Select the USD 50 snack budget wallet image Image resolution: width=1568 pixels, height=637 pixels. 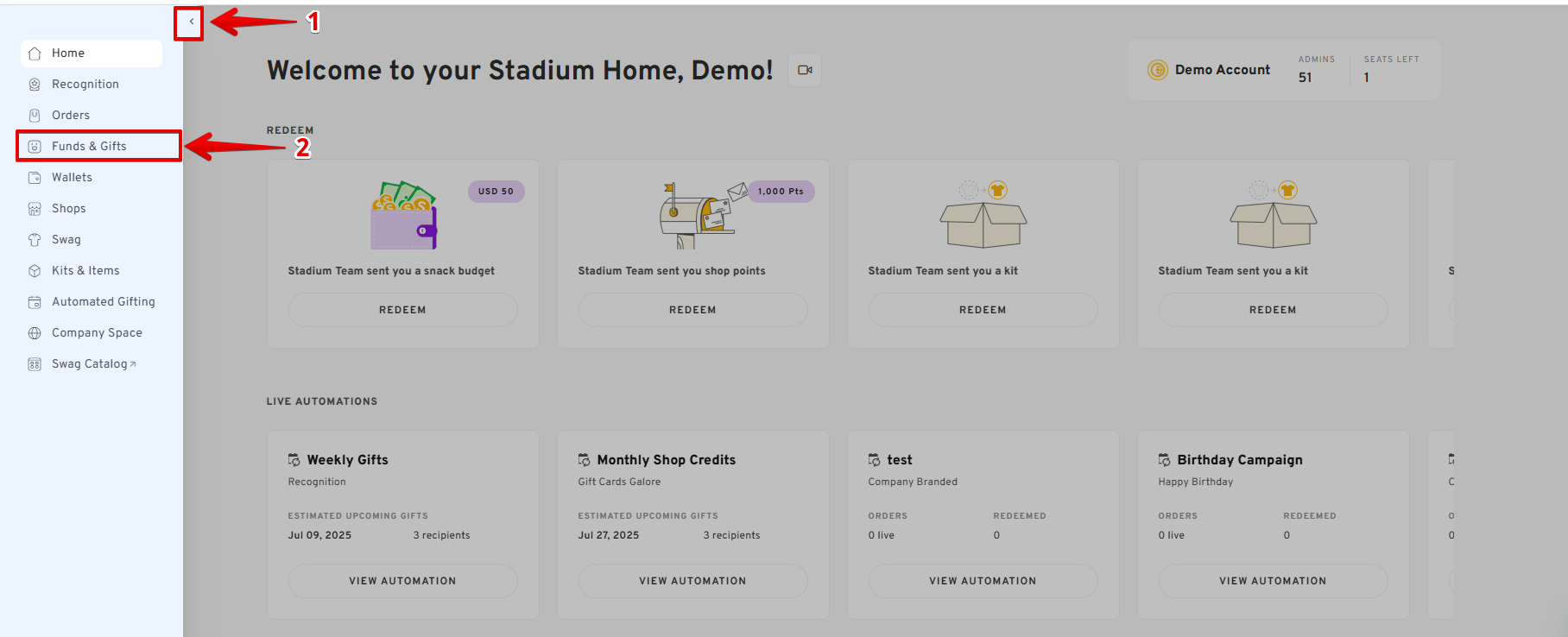pos(404,217)
